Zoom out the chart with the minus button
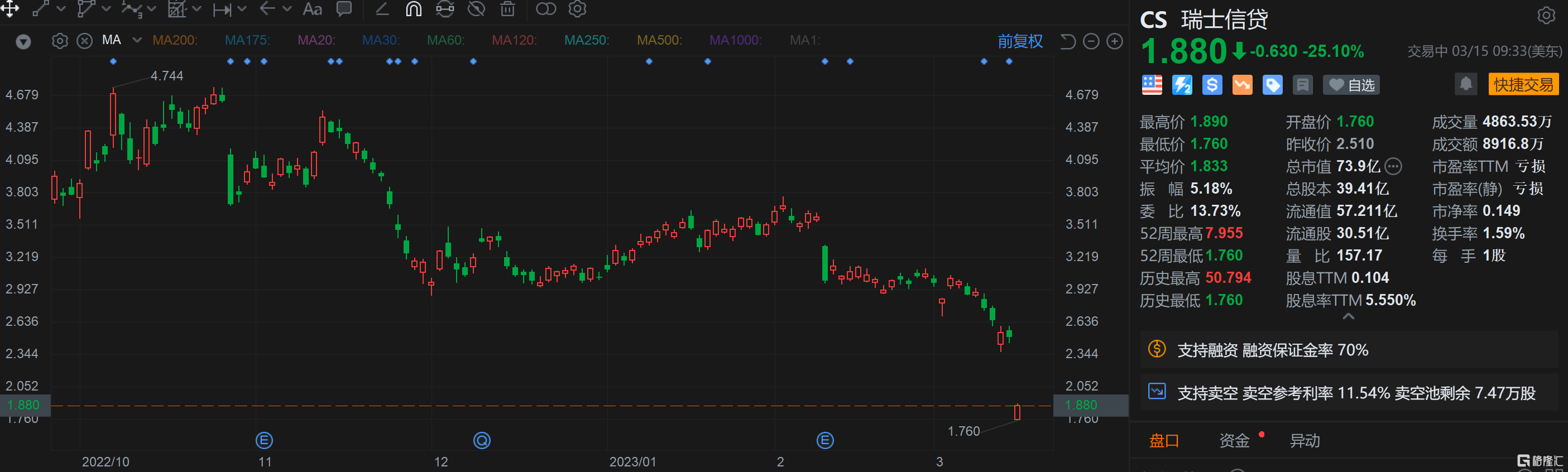The image size is (1568, 472). pos(1091,41)
